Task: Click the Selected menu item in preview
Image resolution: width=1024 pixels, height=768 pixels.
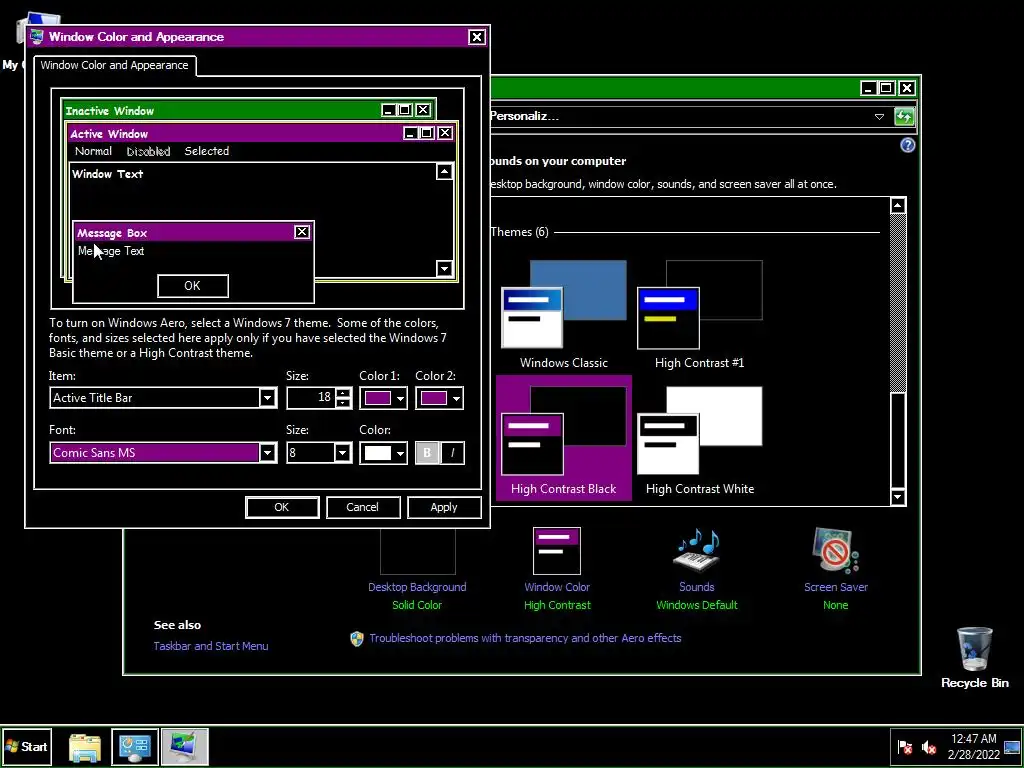Action: [206, 151]
